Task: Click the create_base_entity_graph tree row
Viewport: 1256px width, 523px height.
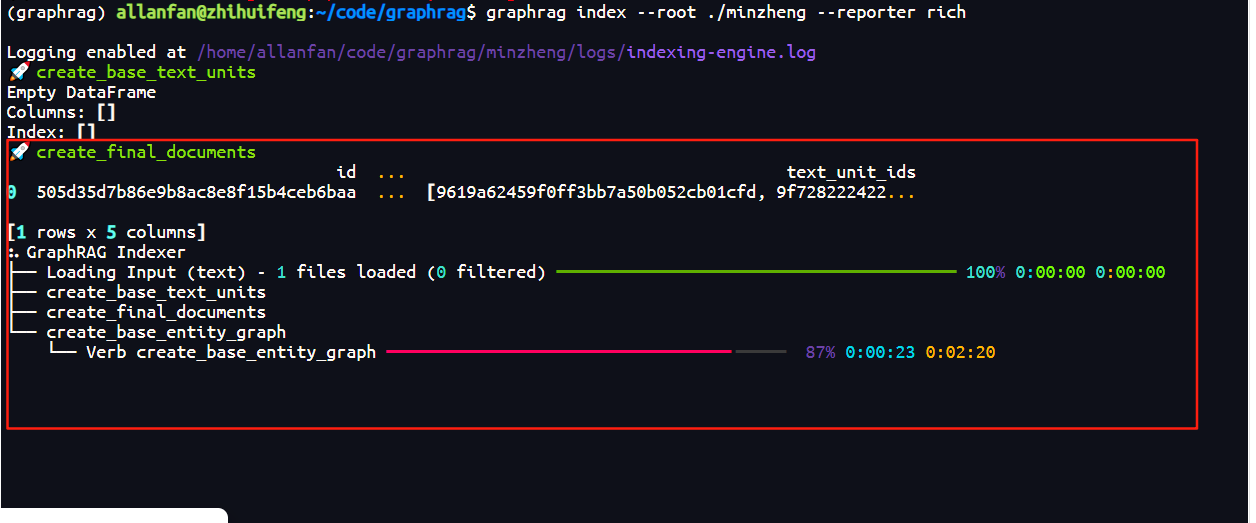Action: (166, 332)
